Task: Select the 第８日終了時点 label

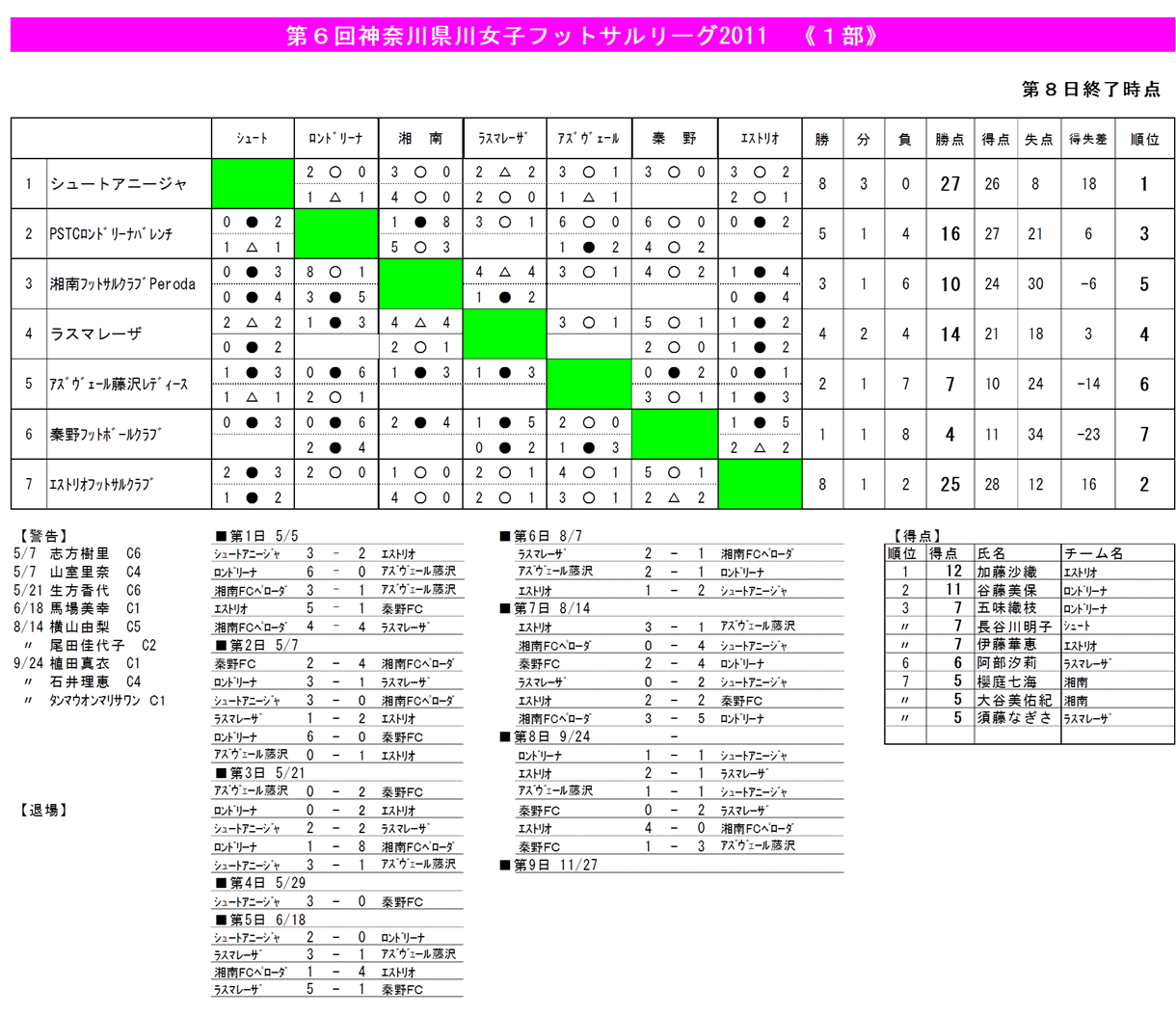Action: click(1091, 90)
